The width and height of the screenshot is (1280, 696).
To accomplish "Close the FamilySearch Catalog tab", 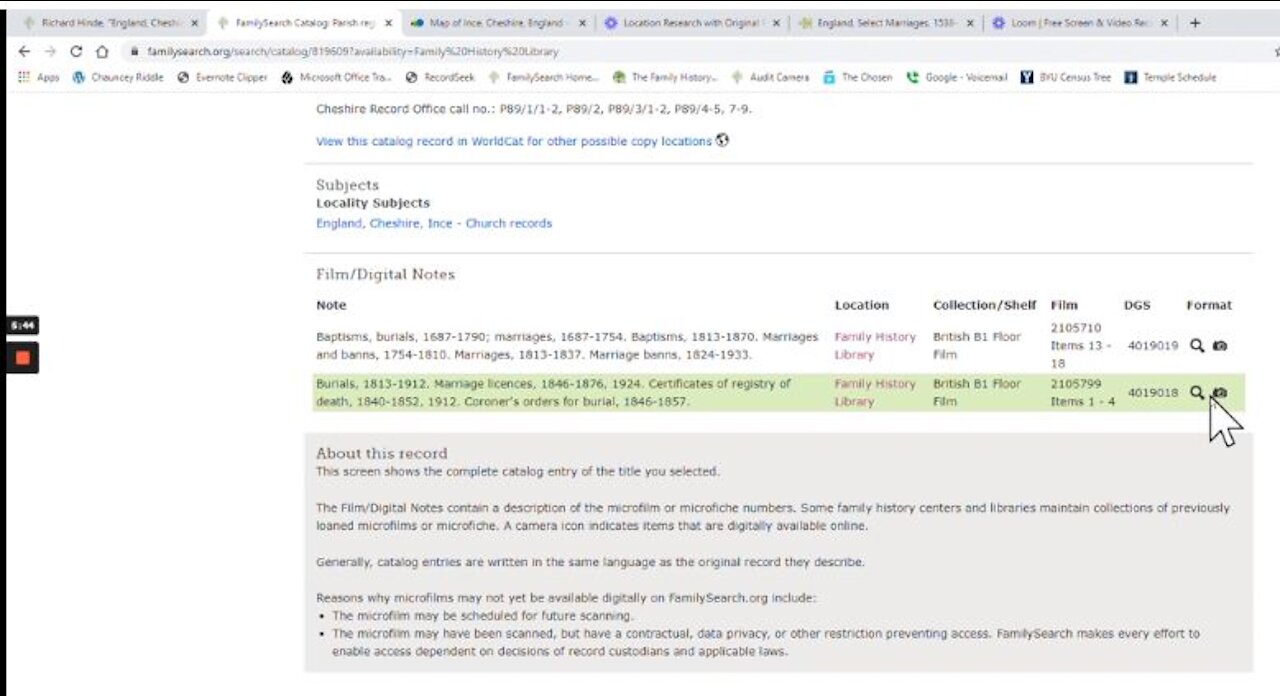I will point(388,23).
